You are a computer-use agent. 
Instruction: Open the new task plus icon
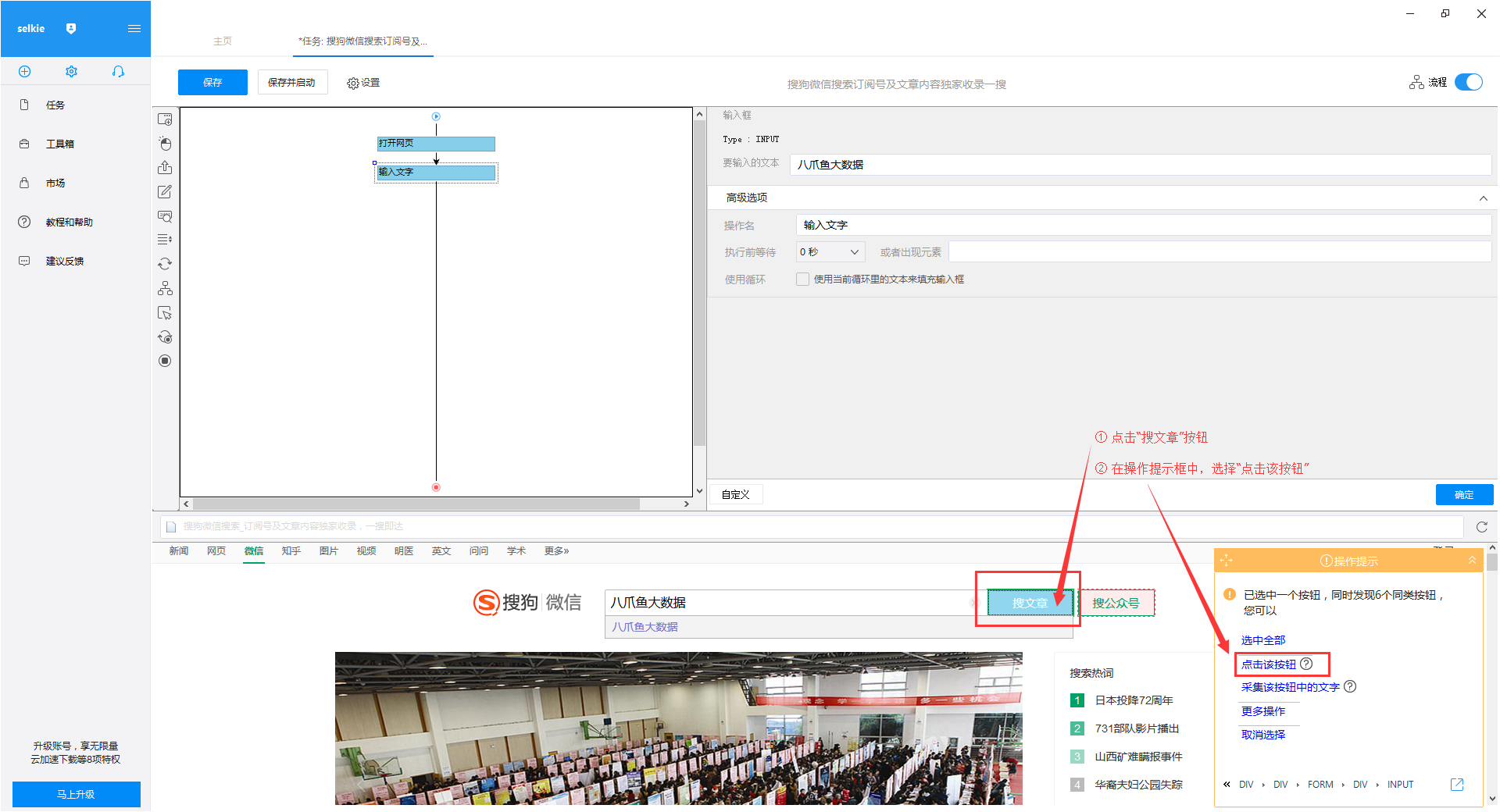click(x=24, y=72)
